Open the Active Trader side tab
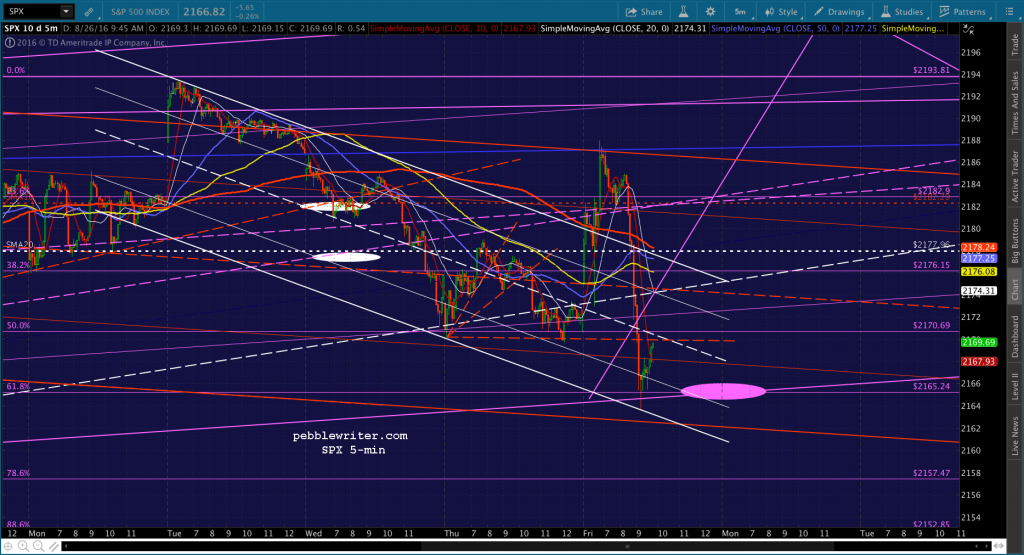Viewport: 1024px width, 555px height. (x=1015, y=176)
